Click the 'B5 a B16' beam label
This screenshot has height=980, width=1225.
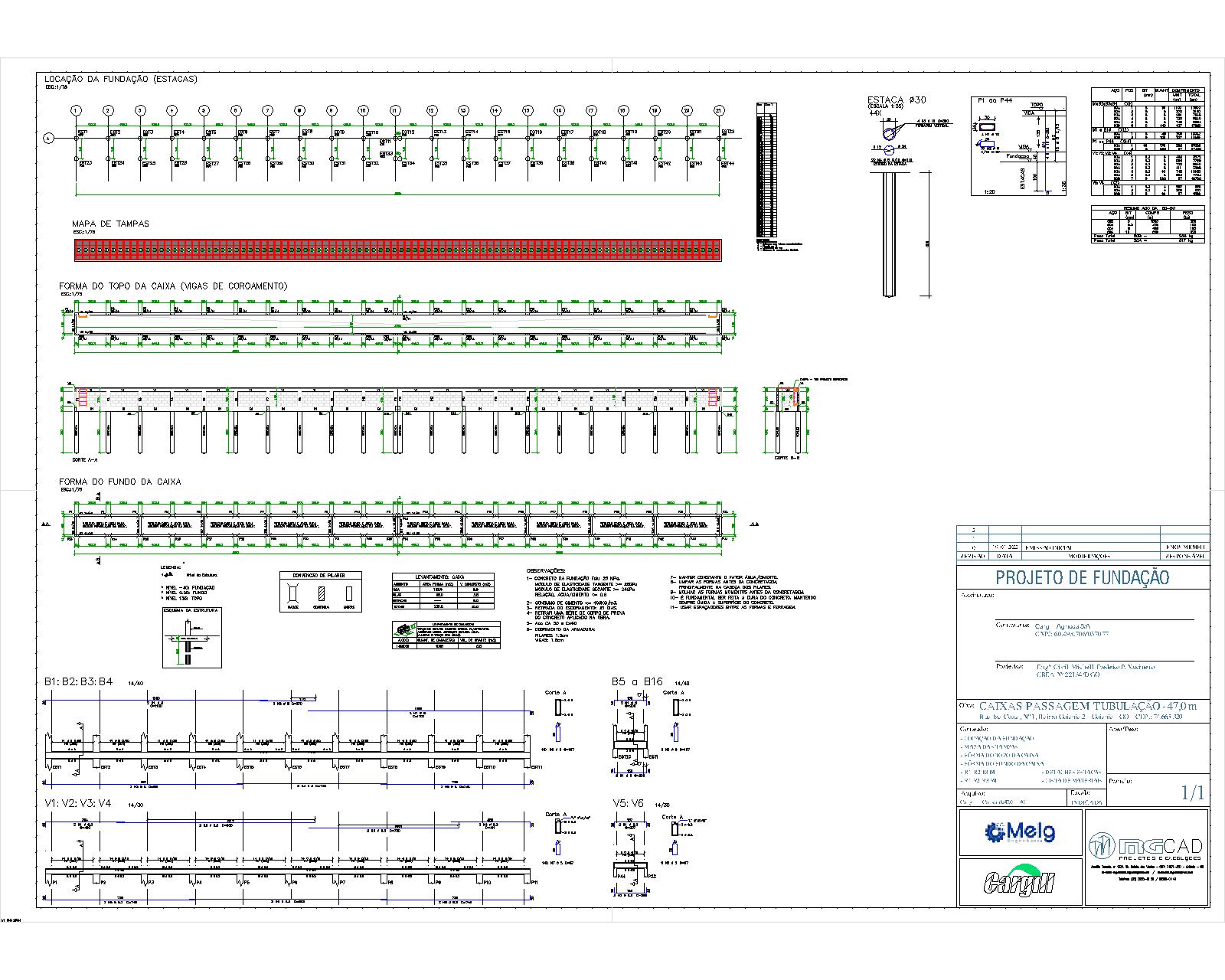point(637,681)
